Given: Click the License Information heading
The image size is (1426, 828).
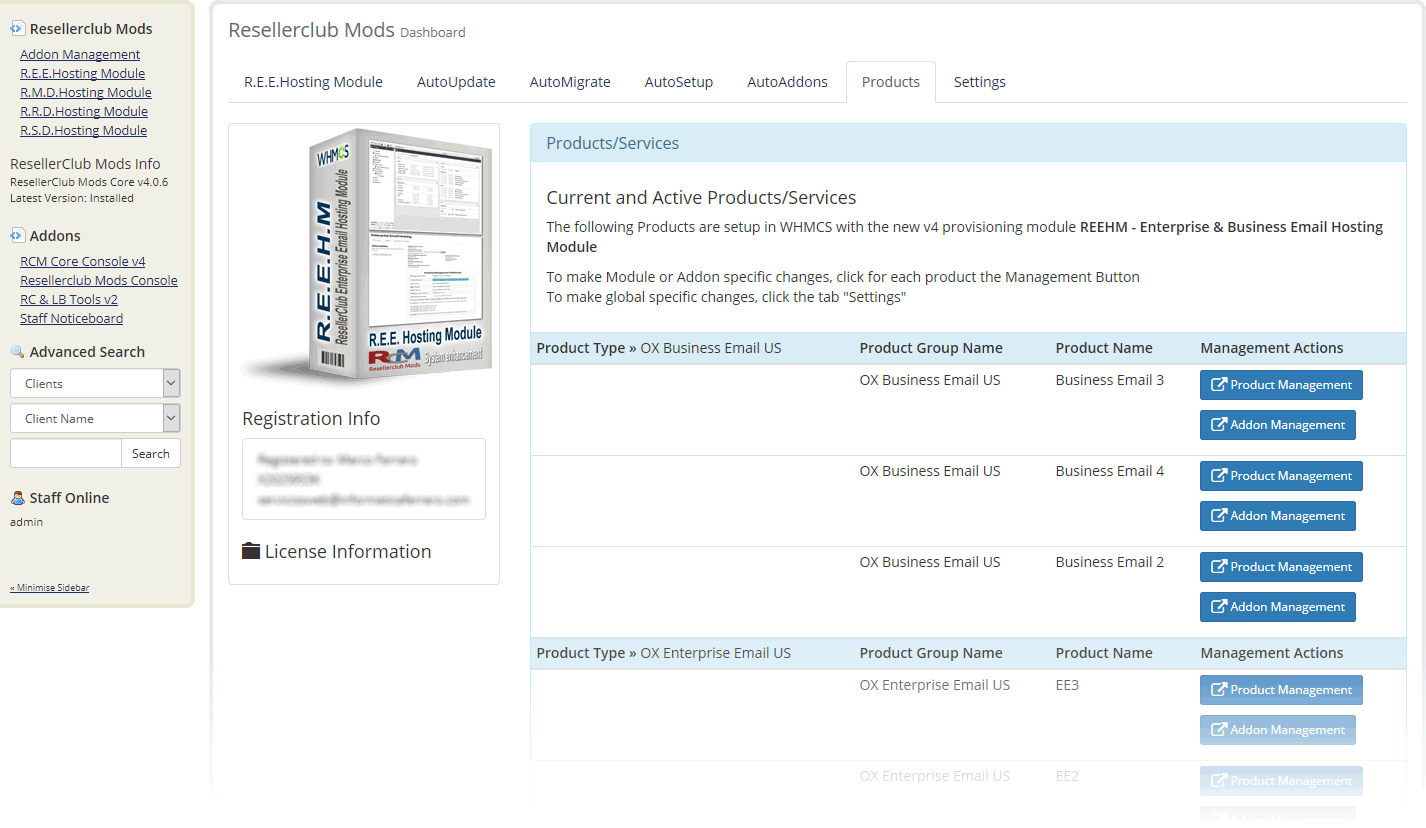Looking at the screenshot, I should pos(348,552).
